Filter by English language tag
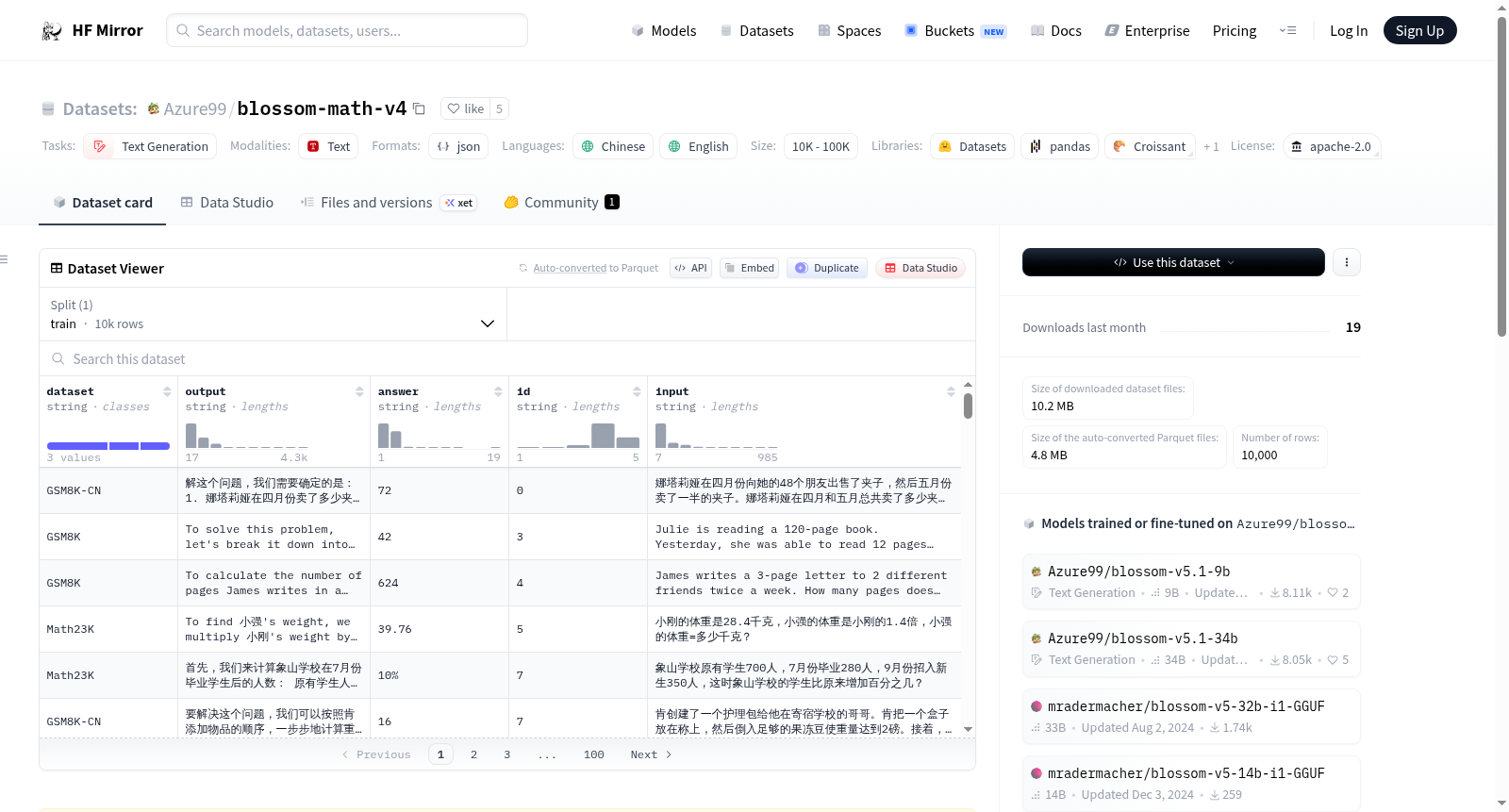 [x=698, y=146]
